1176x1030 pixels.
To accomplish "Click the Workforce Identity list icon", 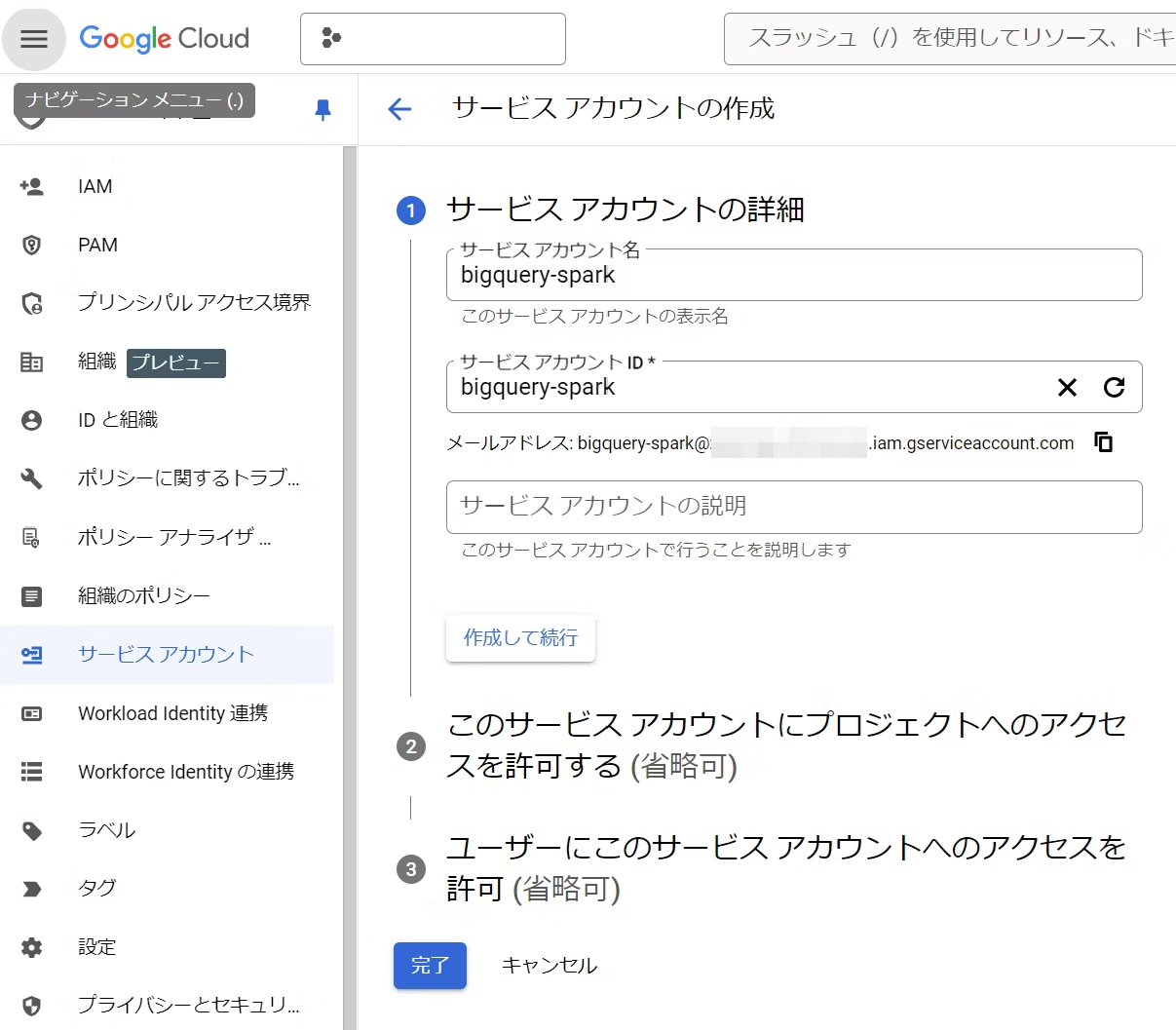I will [x=32, y=772].
